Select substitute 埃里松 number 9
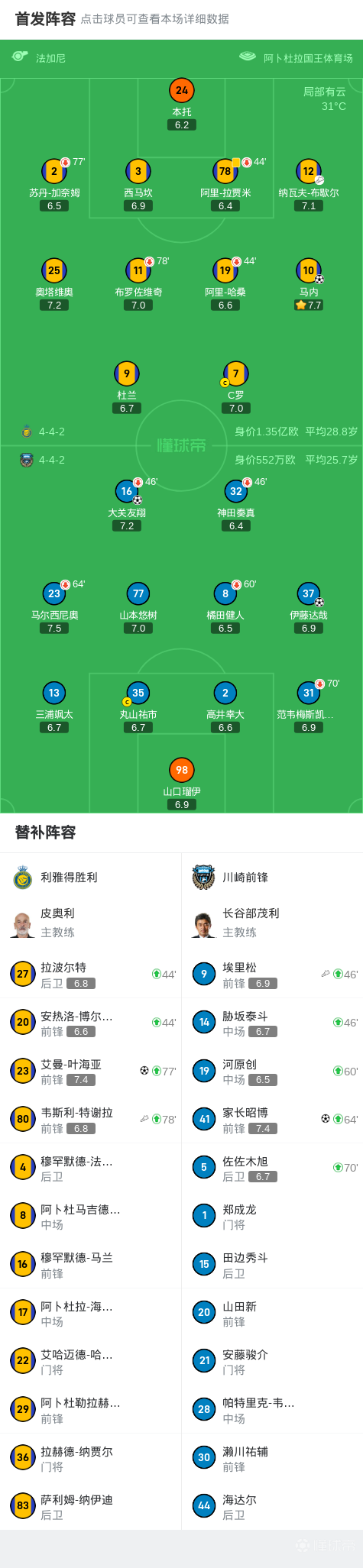The width and height of the screenshot is (363, 1568). point(204,974)
